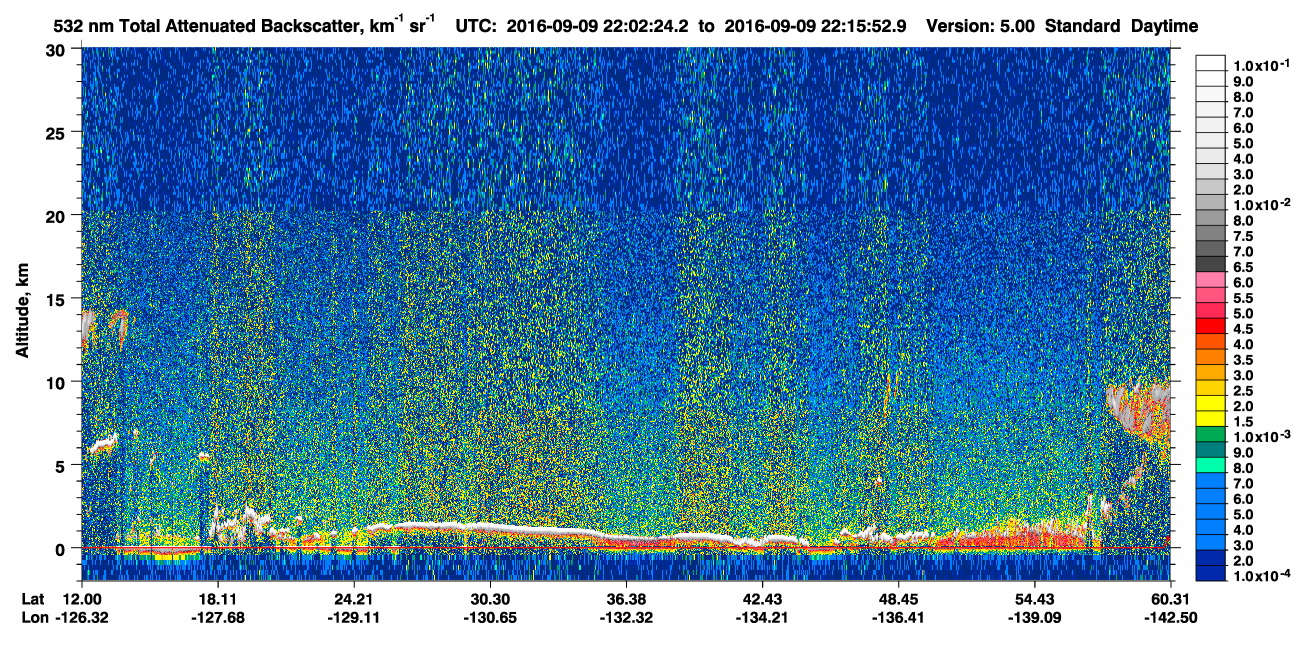1300x667 pixels.
Task: Click the altitude tick label '30'
Action: coord(58,49)
